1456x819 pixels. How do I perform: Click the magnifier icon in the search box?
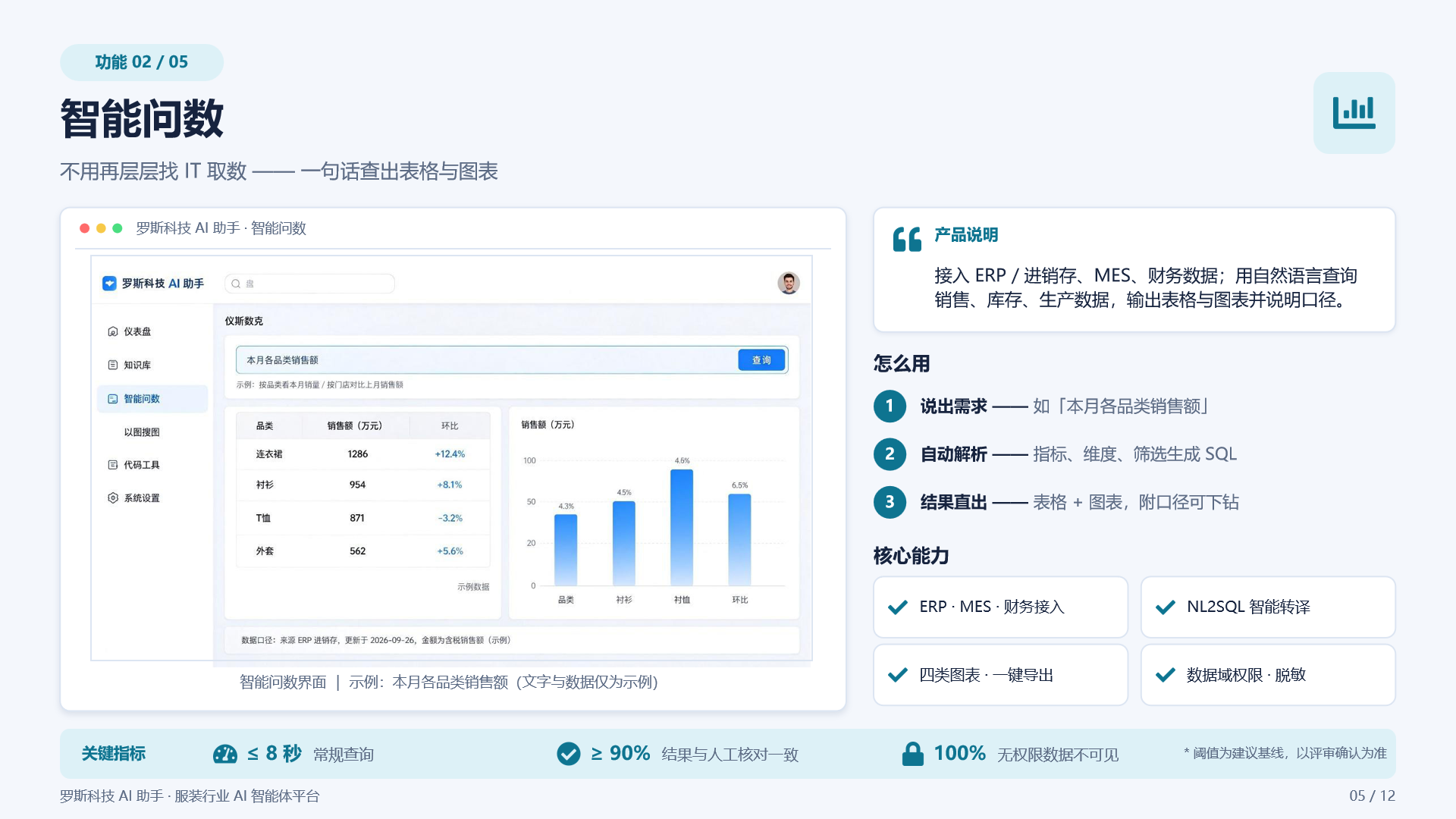click(236, 284)
